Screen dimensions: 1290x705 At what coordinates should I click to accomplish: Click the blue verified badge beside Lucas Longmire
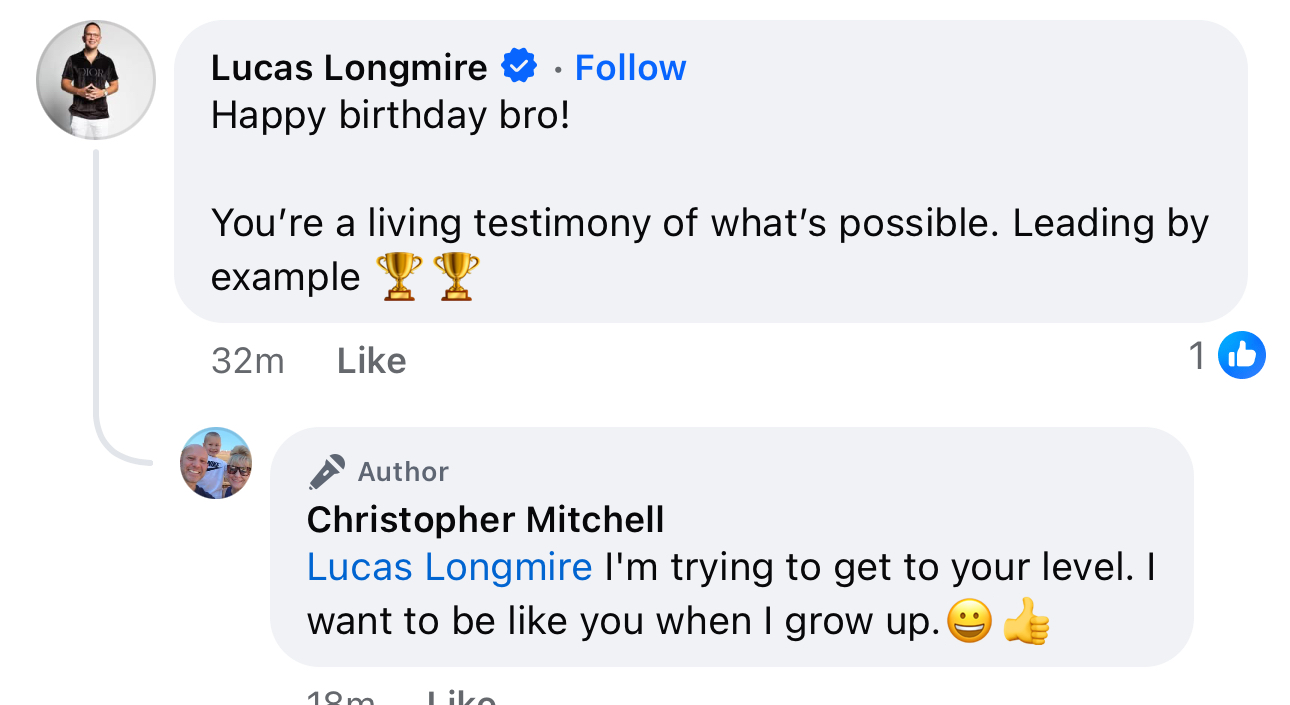point(519,67)
